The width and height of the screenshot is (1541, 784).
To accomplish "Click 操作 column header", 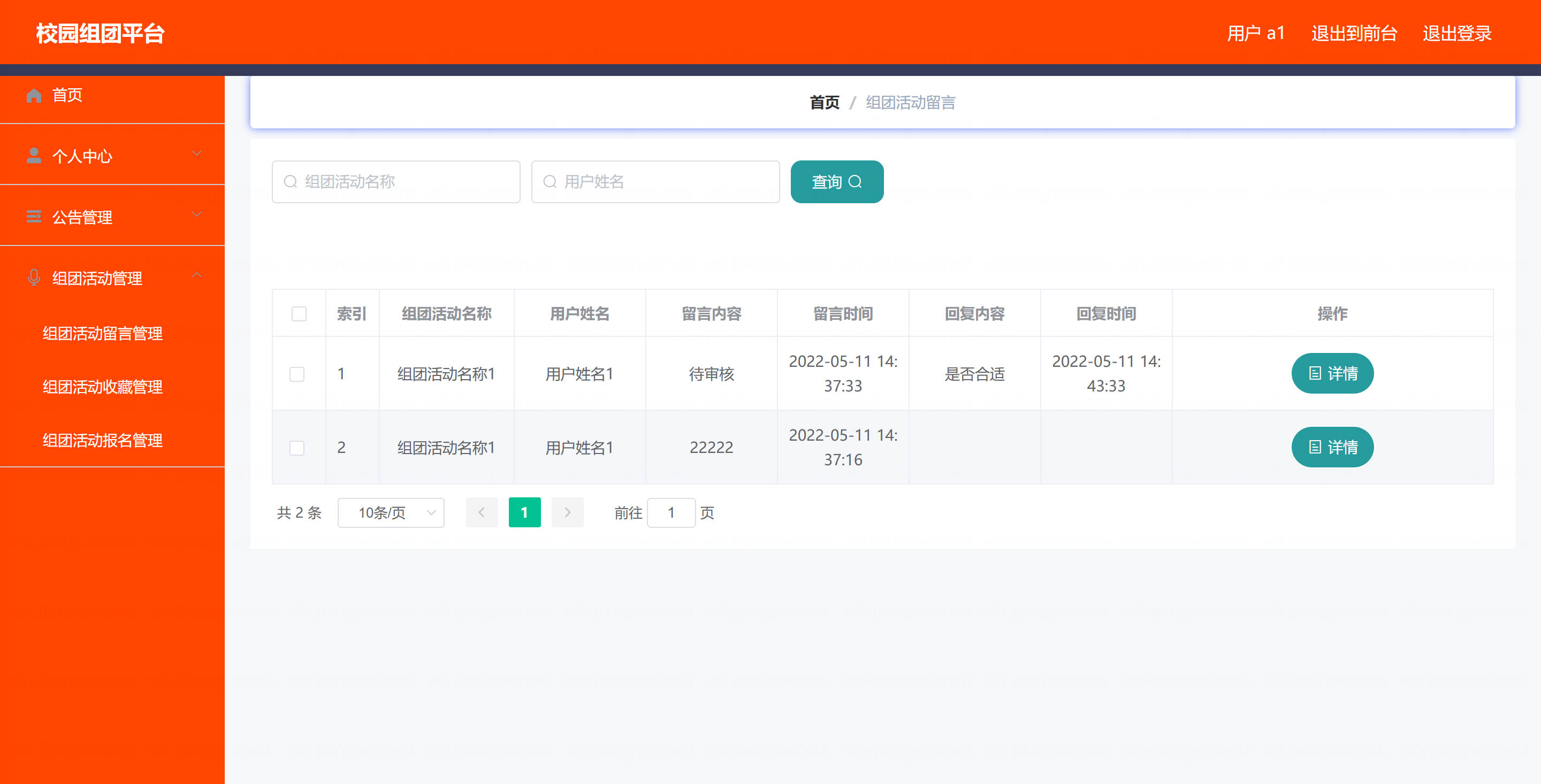I will [x=1332, y=314].
